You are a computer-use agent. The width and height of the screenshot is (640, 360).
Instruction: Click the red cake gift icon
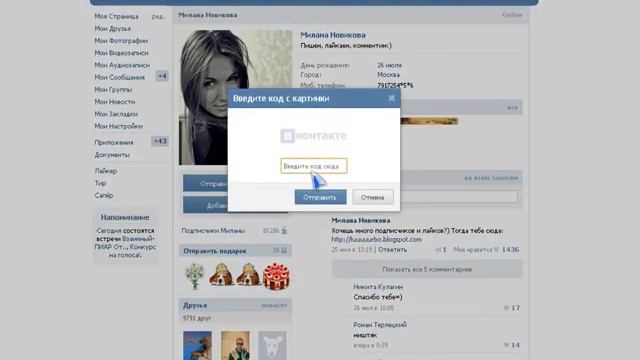click(x=276, y=276)
